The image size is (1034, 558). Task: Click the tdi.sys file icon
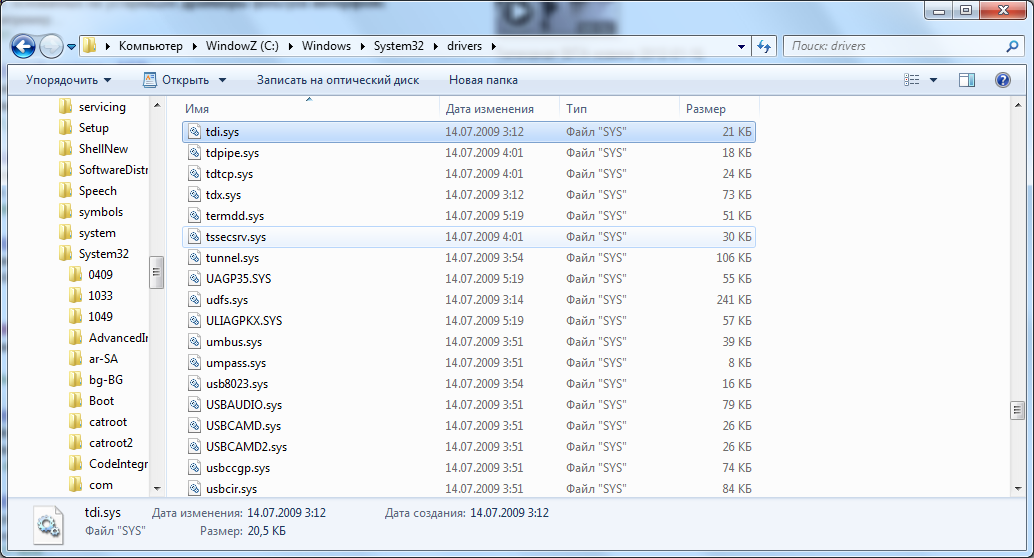point(194,131)
